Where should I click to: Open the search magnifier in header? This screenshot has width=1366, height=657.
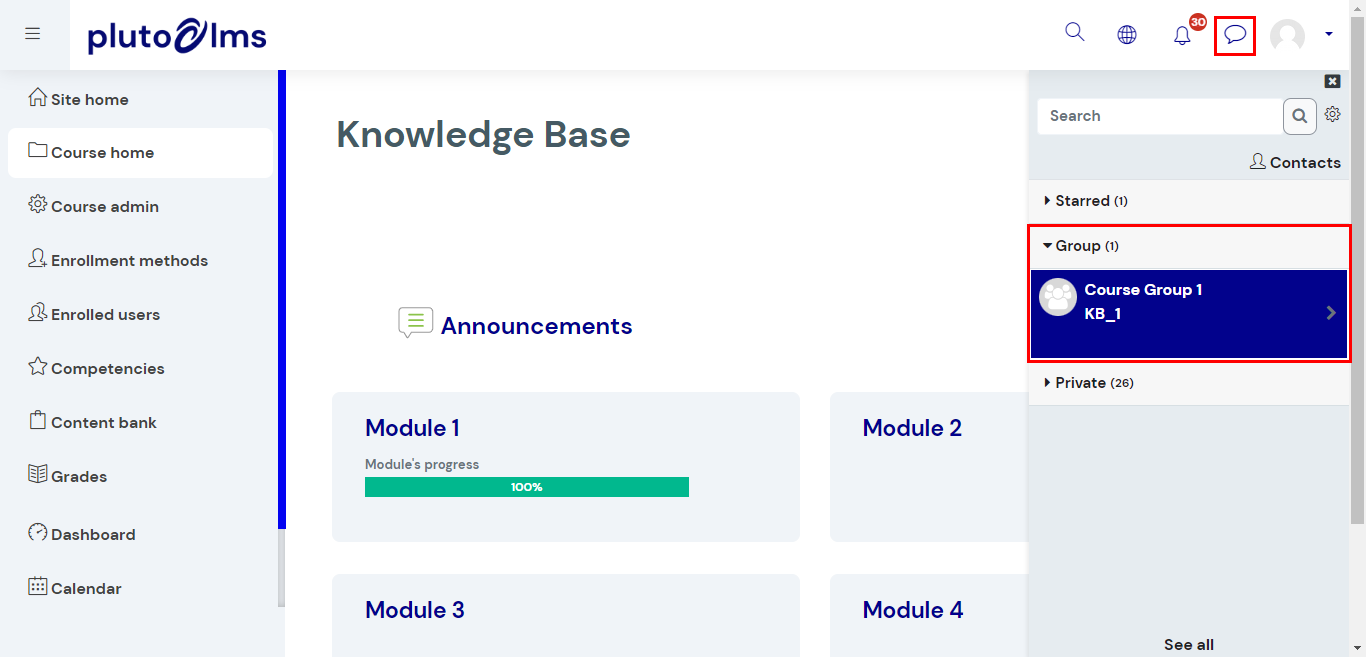click(1075, 32)
